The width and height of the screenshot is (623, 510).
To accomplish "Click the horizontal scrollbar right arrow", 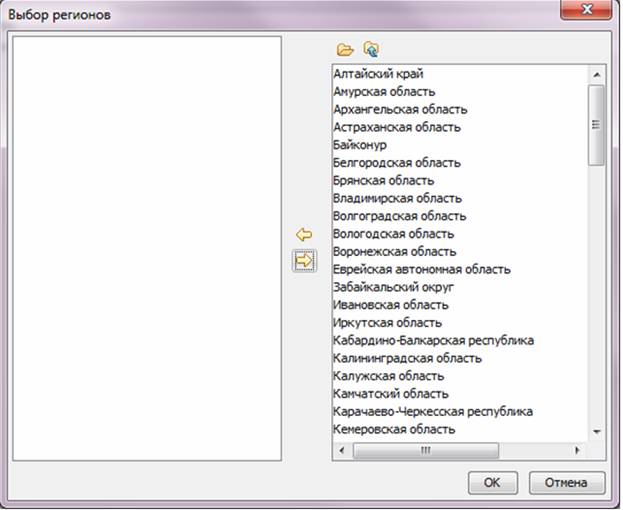I will [x=578, y=451].
